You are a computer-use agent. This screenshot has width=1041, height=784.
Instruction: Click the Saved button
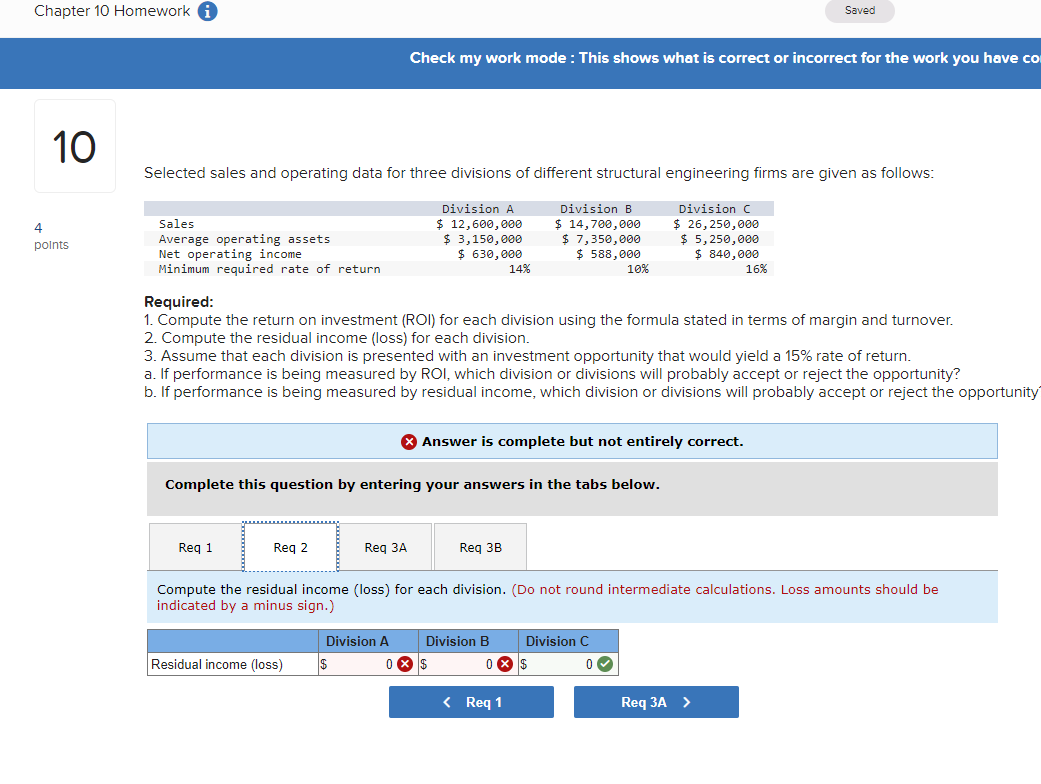859,11
